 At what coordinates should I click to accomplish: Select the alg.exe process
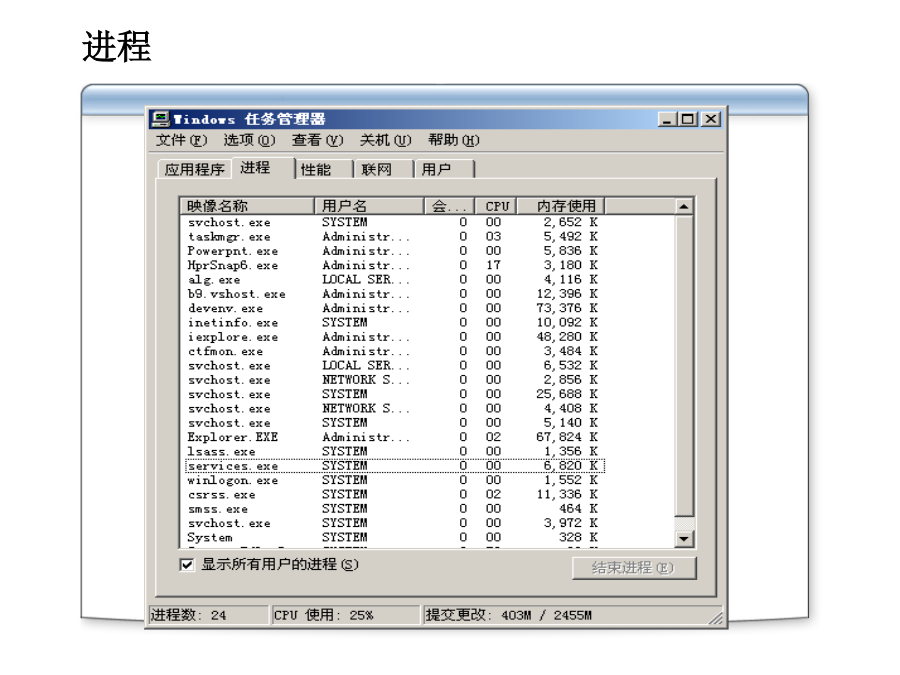click(x=393, y=280)
